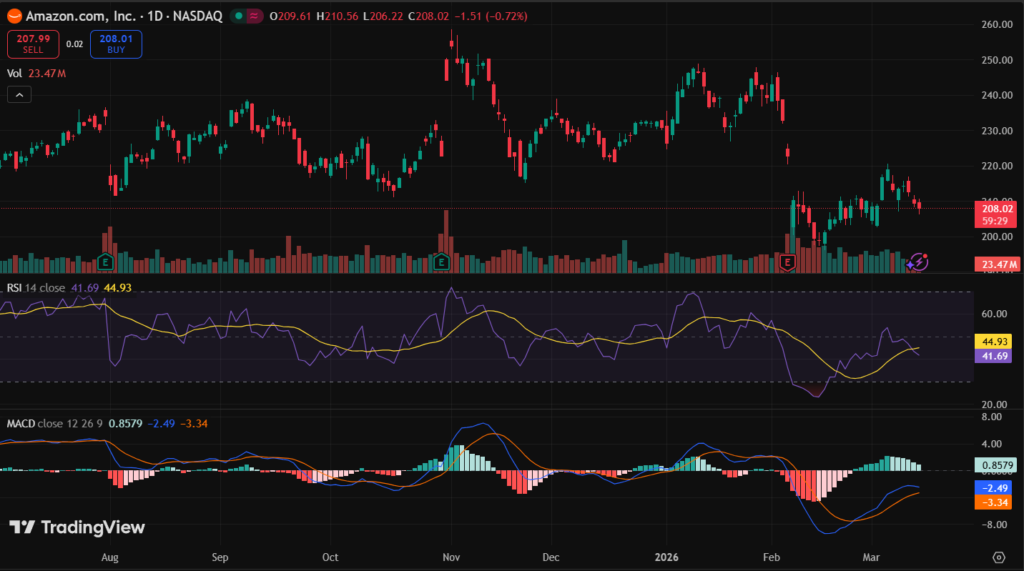This screenshot has height=571, width=1024.
Task: Click the November earnings E marker
Action: click(x=441, y=262)
